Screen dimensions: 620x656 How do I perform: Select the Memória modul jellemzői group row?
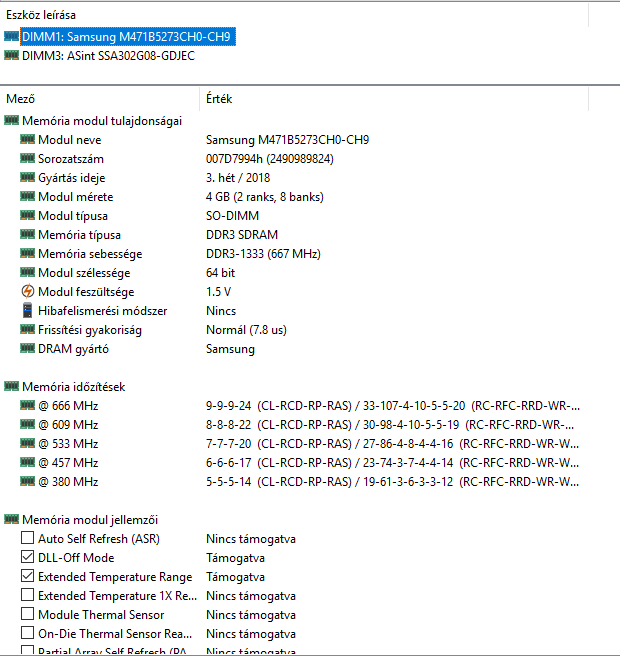click(90, 520)
